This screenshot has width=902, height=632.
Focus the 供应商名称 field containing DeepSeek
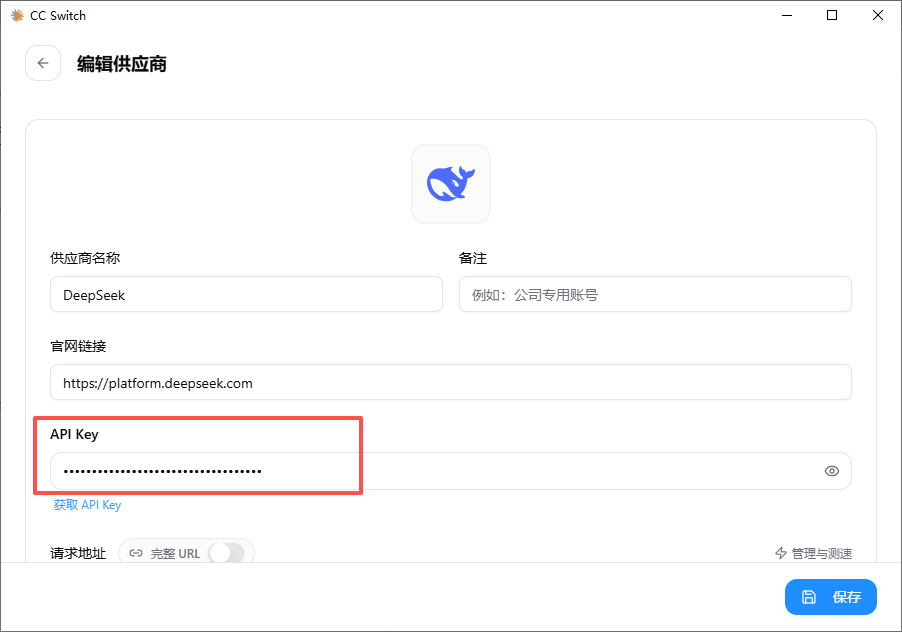pos(246,294)
